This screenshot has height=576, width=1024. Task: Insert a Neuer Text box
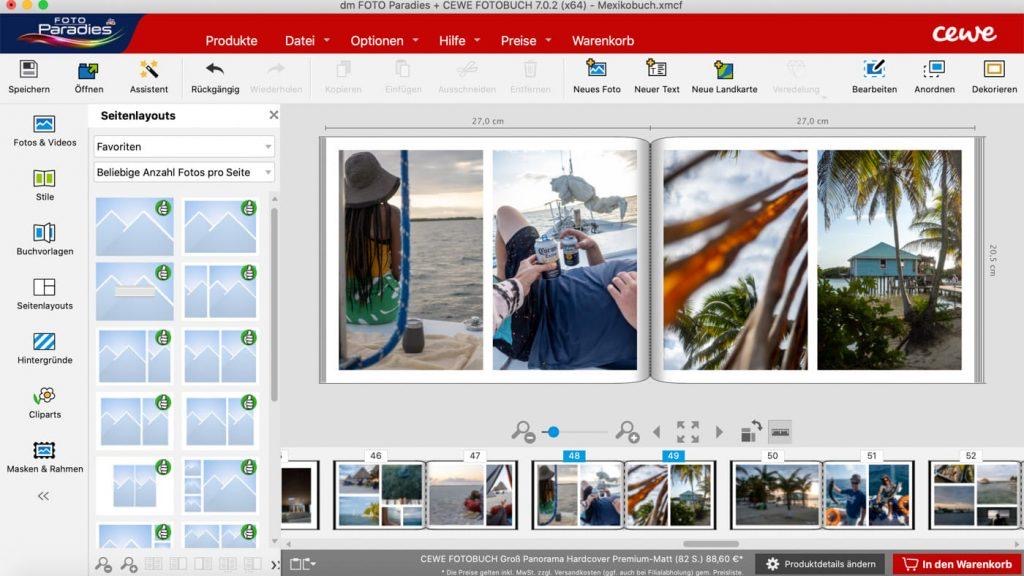coord(656,76)
